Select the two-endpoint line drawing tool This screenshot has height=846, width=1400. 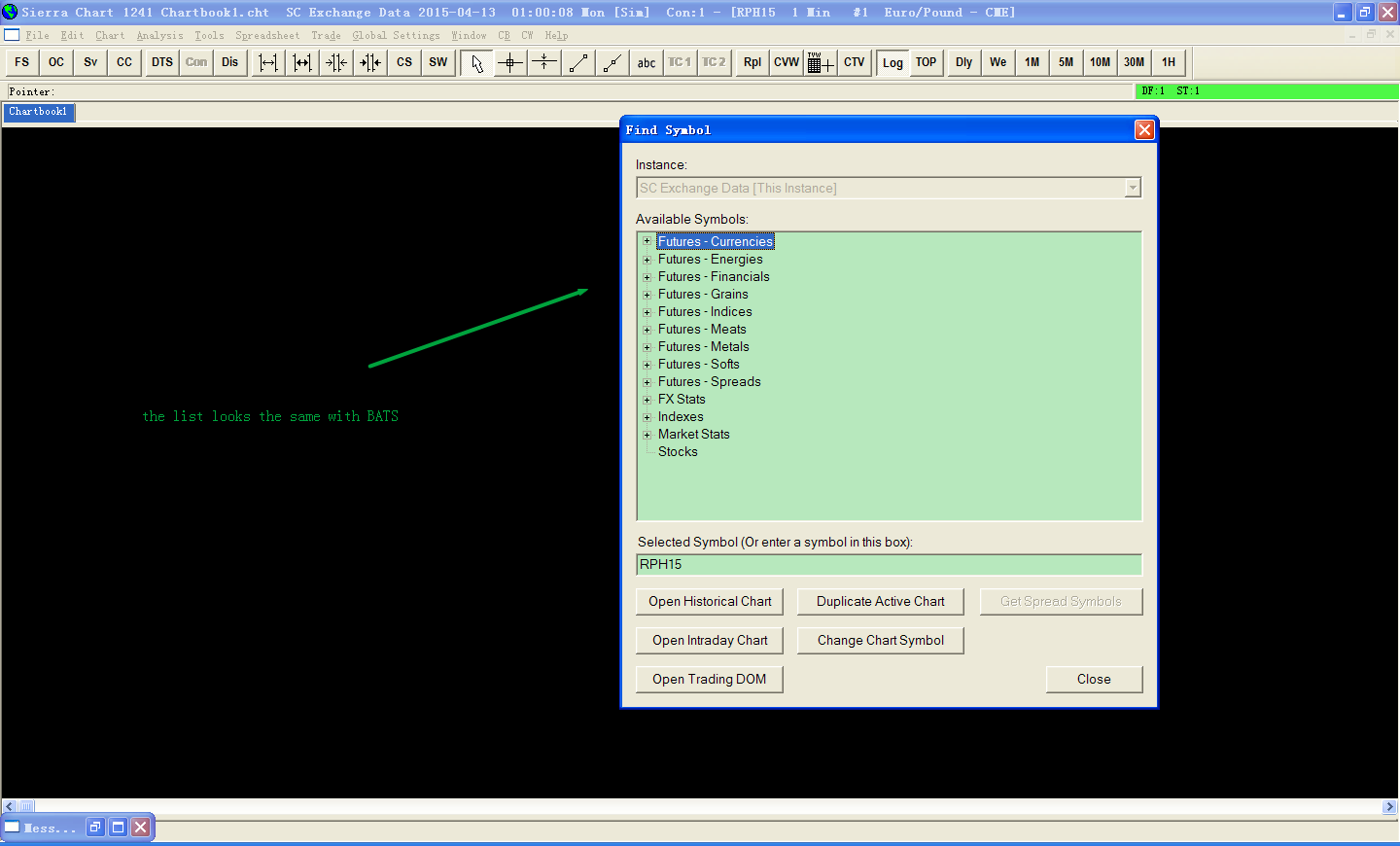578,62
